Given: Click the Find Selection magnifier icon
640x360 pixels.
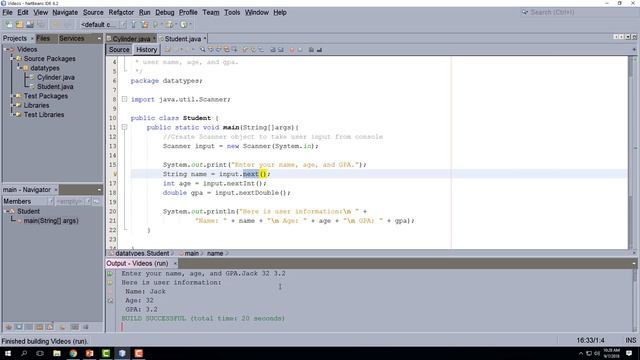Looking at the screenshot, I should click(203, 50).
